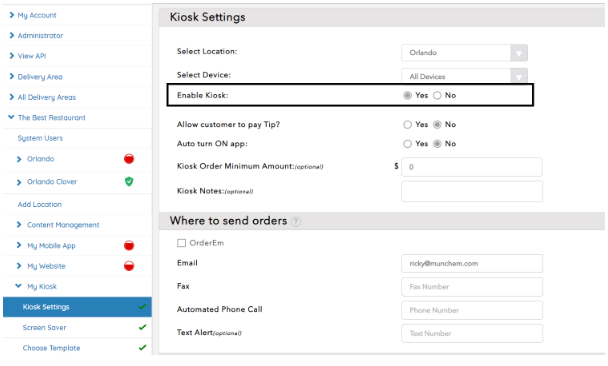Click the red status icon beside My Website
Screen dimensions: 608x366
pos(129,266)
